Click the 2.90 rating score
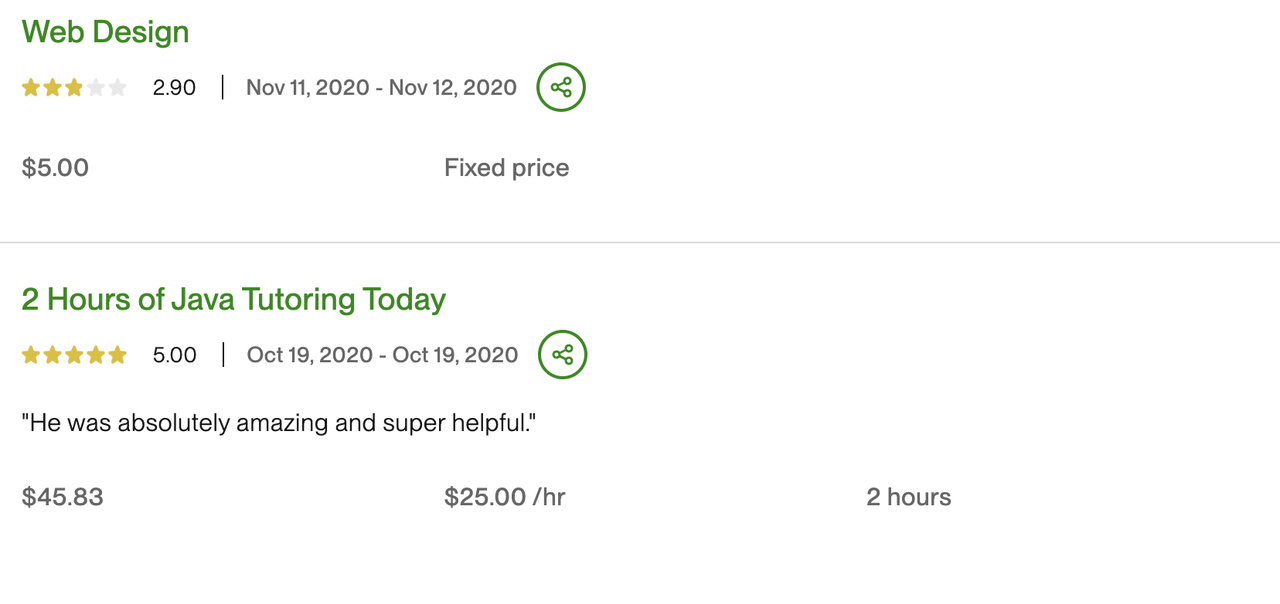 click(174, 88)
